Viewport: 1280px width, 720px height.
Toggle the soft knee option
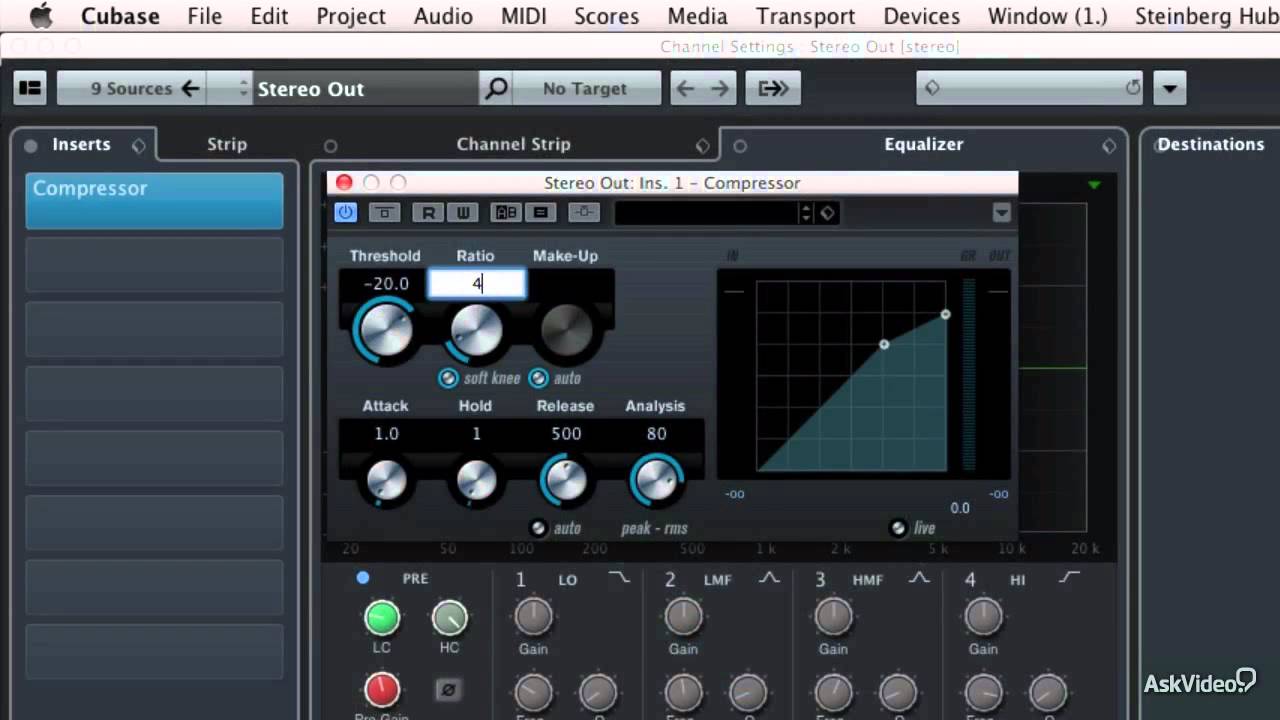(448, 378)
